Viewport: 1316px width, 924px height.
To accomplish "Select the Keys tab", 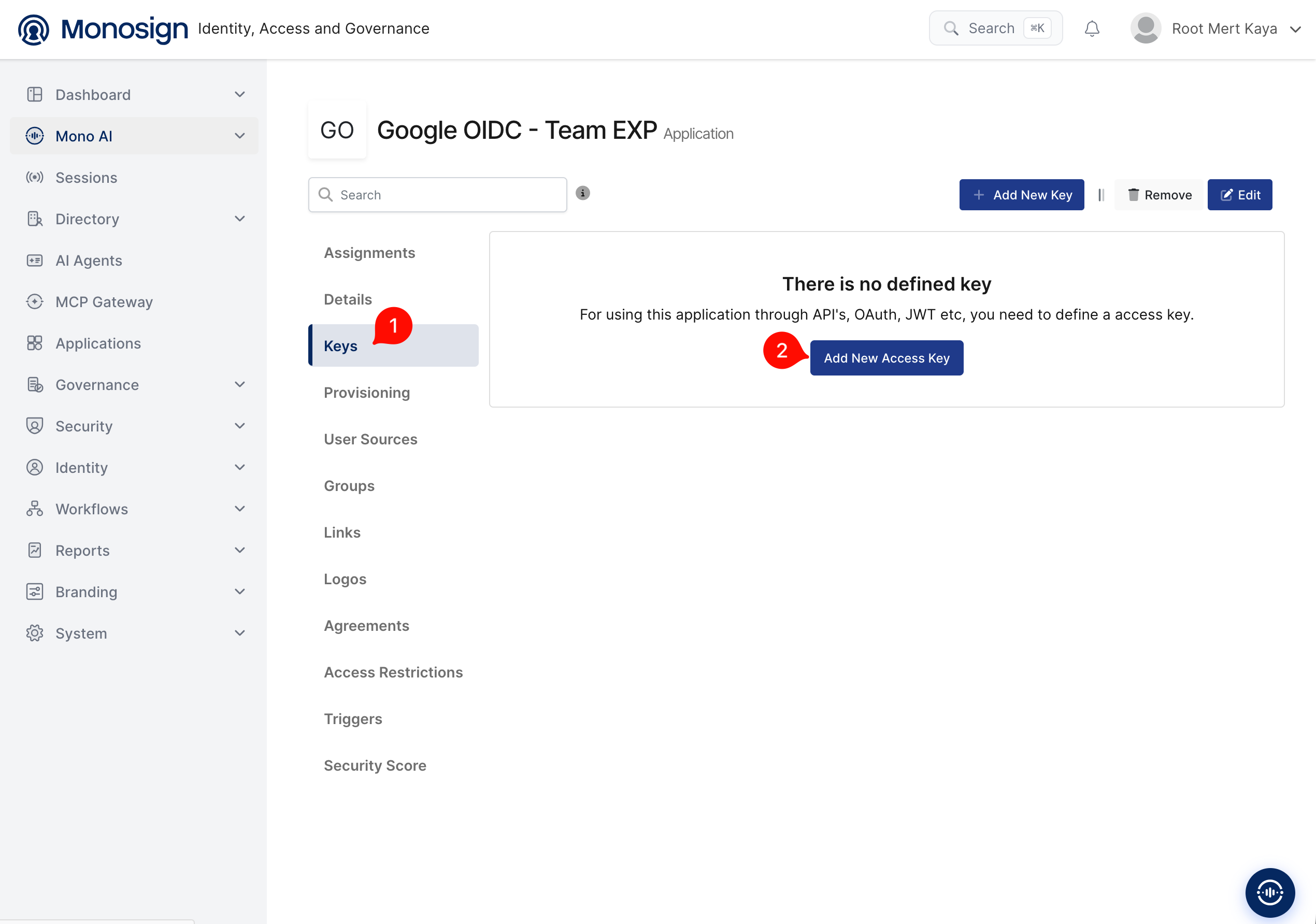I will (x=393, y=345).
